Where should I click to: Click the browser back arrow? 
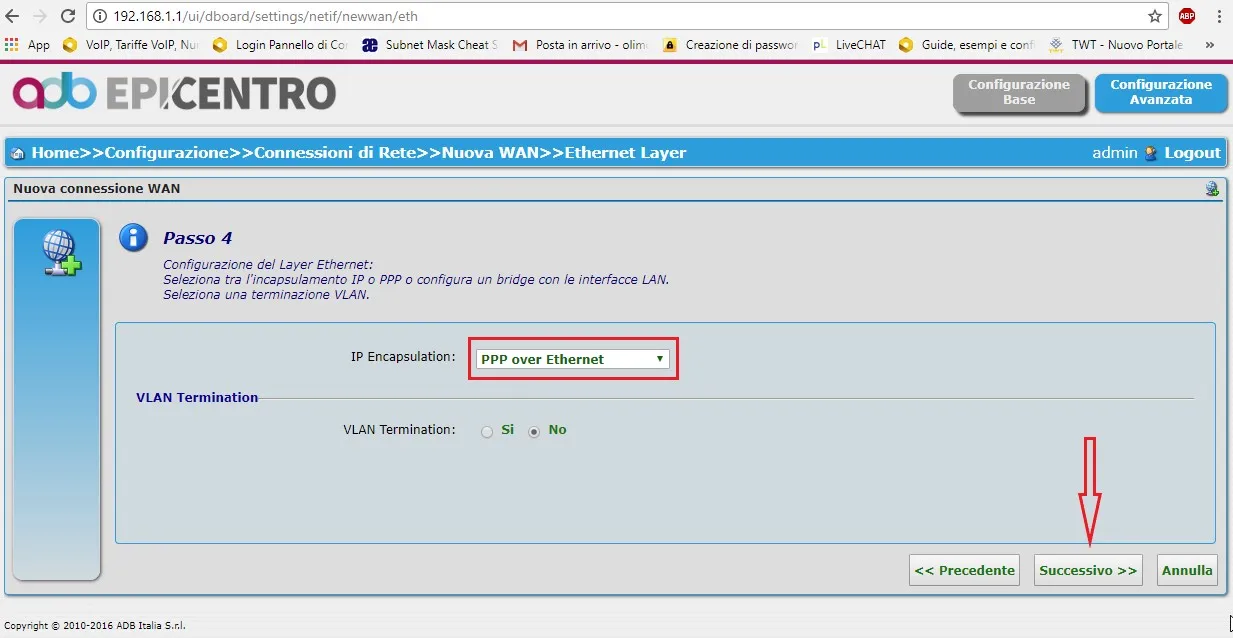click(12, 16)
